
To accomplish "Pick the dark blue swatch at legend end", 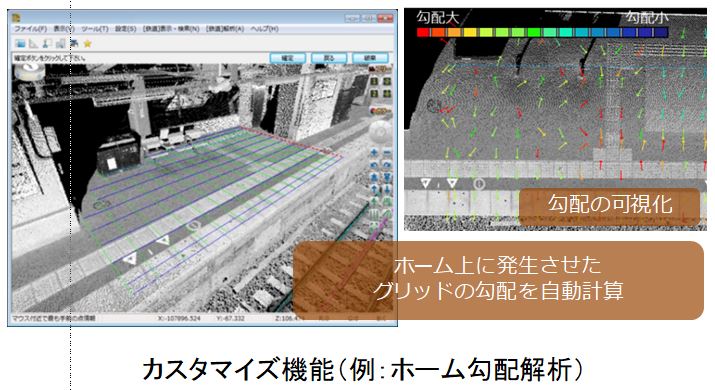I will click(661, 32).
